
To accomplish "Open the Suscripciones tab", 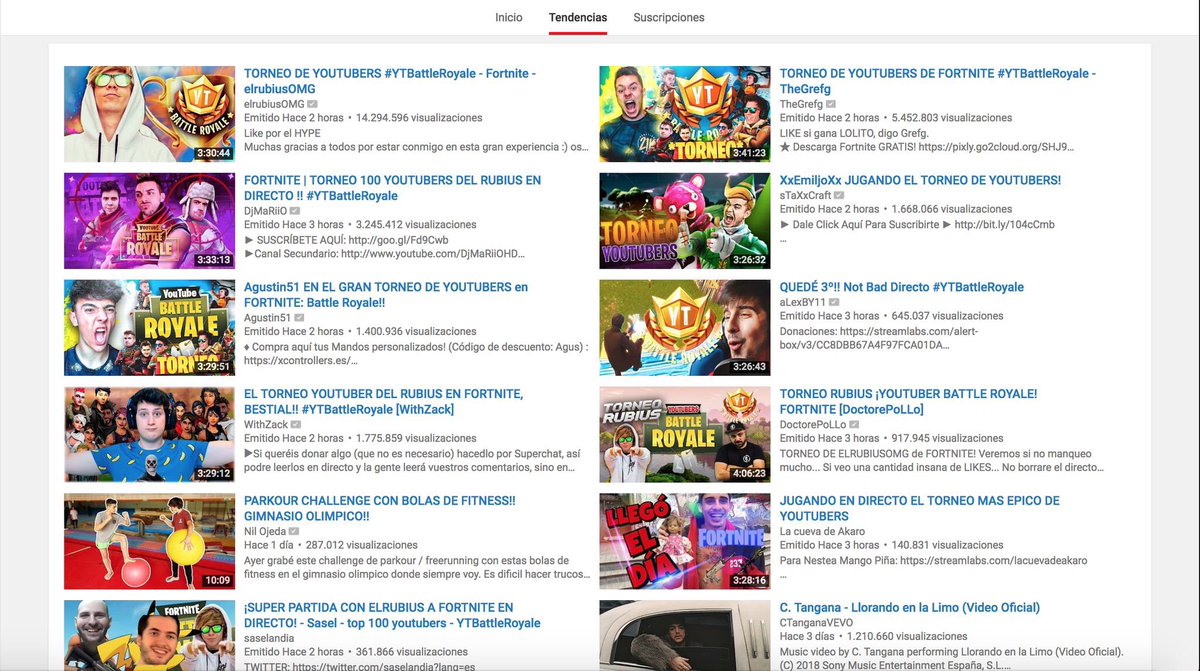I will pyautogui.click(x=669, y=18).
